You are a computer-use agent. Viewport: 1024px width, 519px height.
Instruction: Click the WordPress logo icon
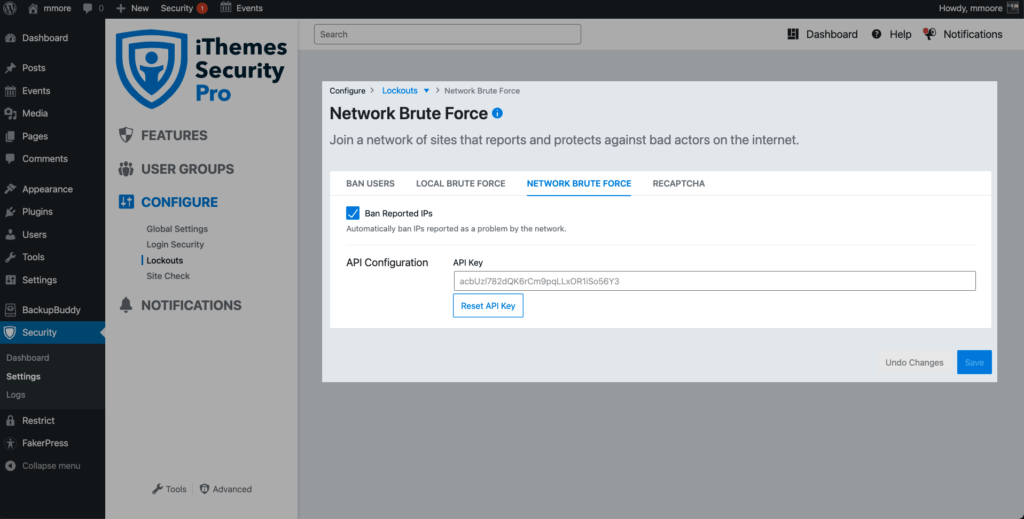(10, 8)
